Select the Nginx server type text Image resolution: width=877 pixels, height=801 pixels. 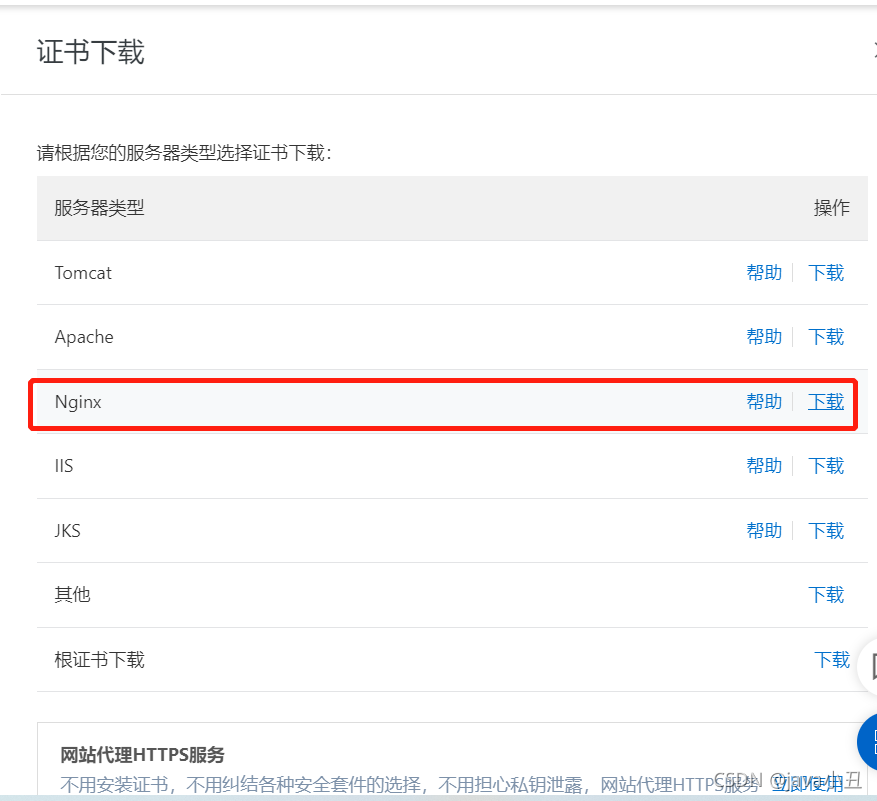click(x=78, y=402)
